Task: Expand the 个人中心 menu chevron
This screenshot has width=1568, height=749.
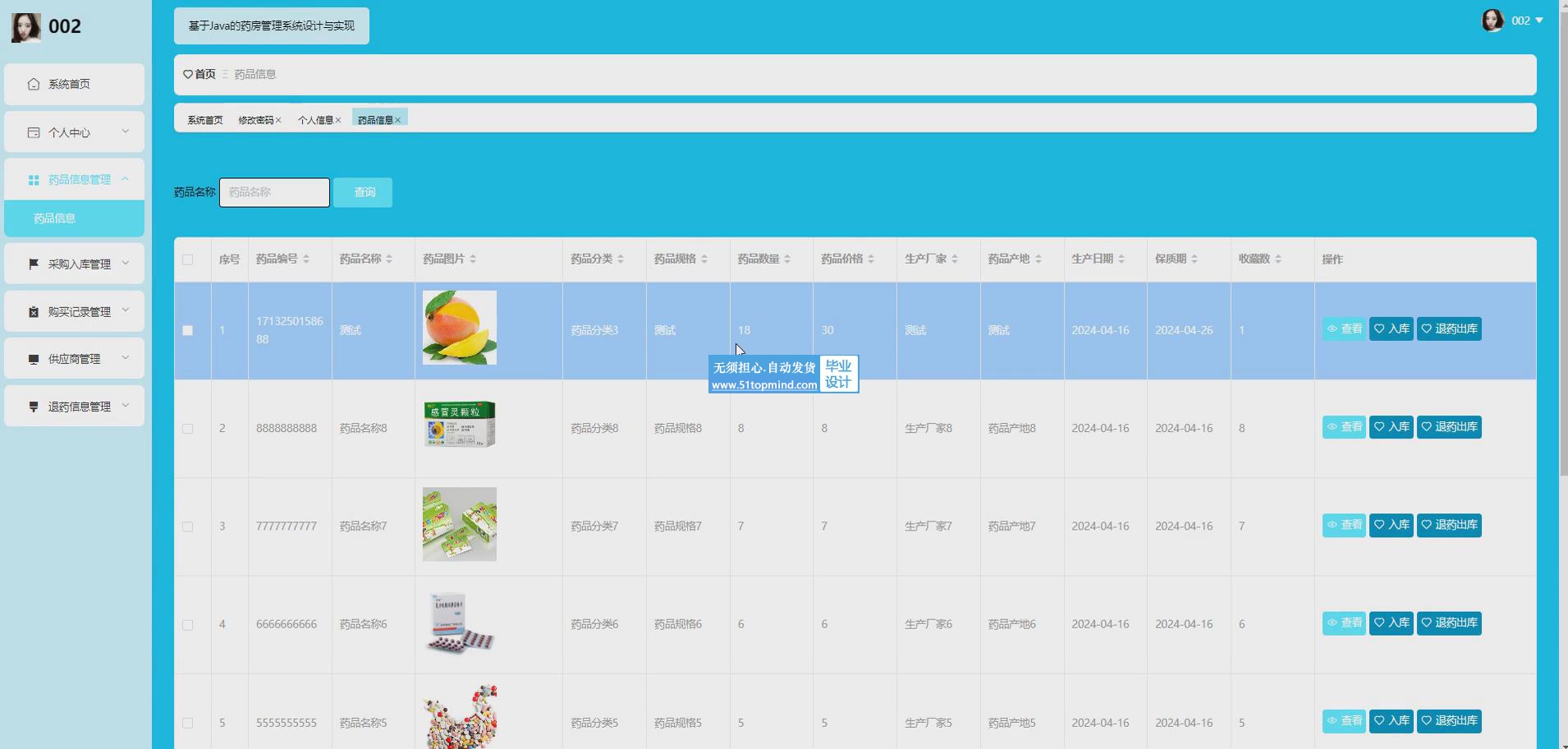Action: click(x=126, y=131)
